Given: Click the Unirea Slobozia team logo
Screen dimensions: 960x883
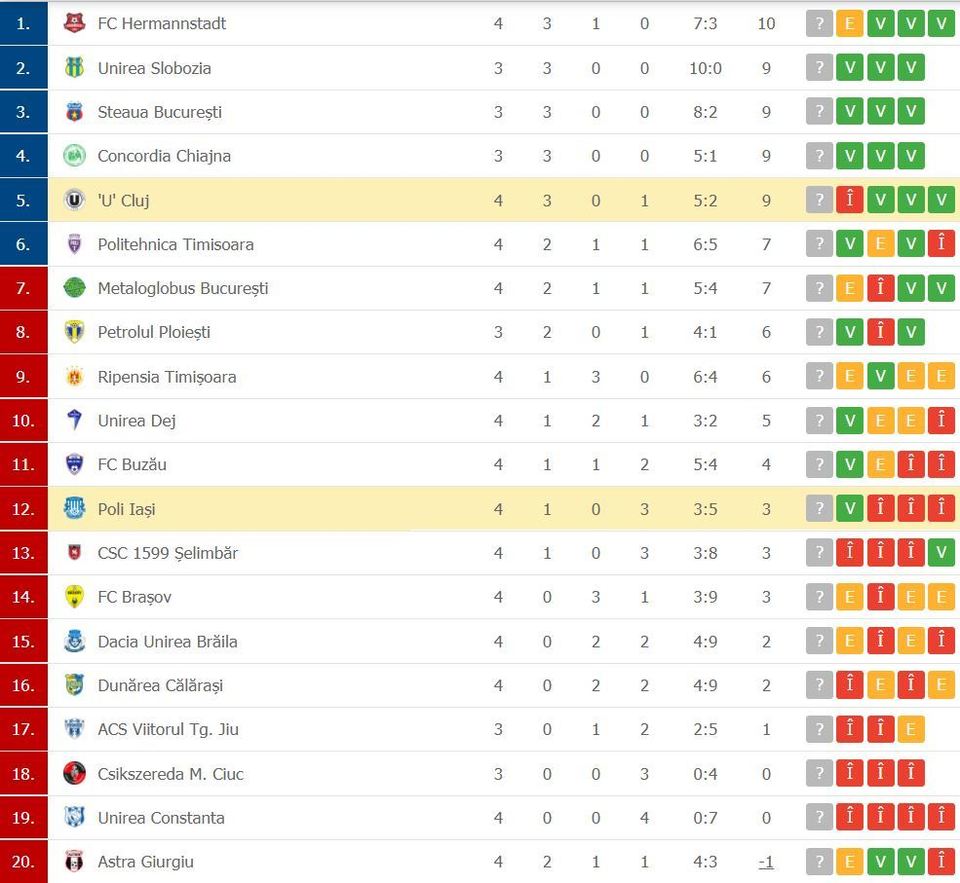Looking at the screenshot, I should click(x=75, y=68).
